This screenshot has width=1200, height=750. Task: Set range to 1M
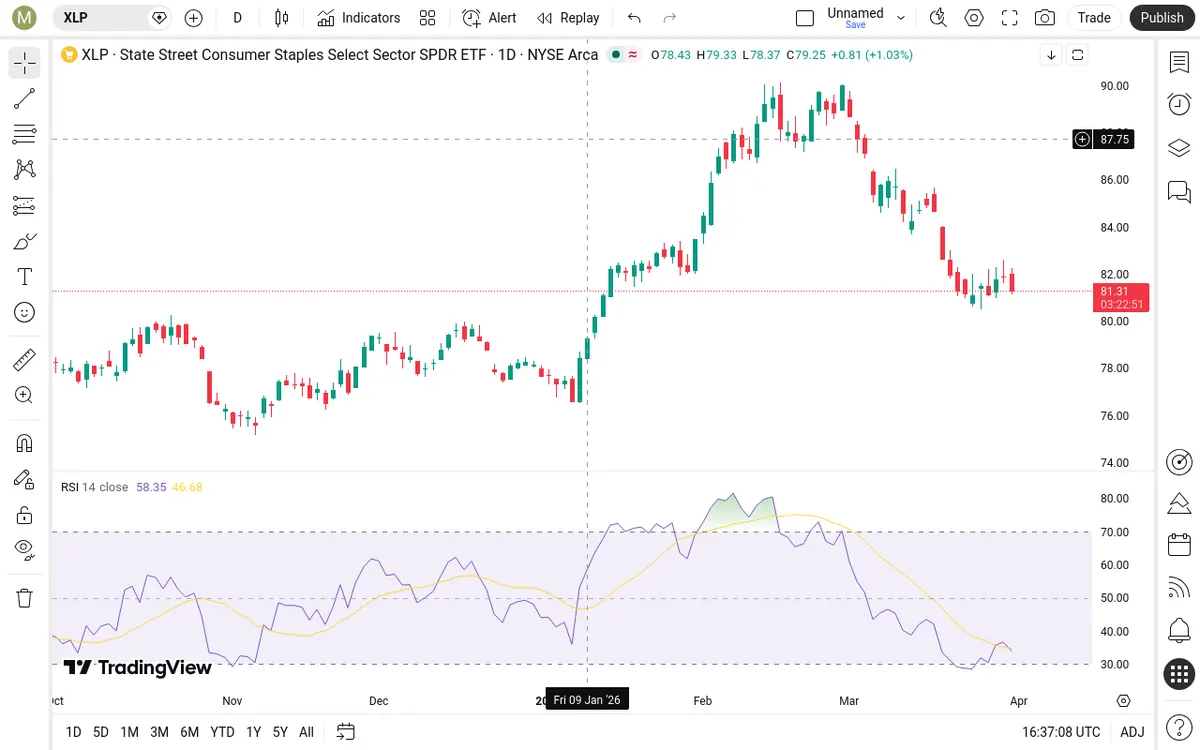129,732
